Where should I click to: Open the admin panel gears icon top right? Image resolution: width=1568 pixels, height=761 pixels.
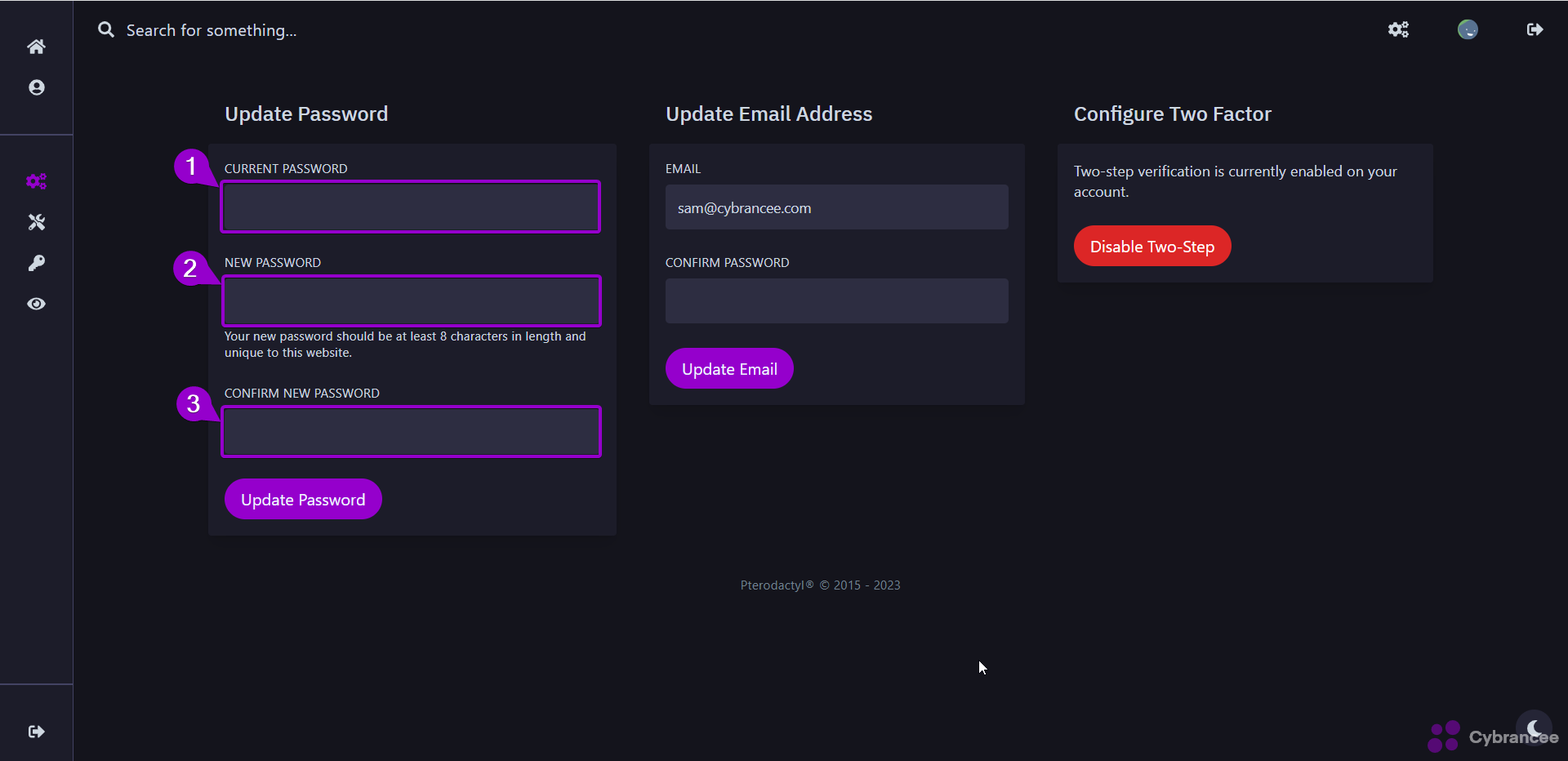pos(1398,29)
